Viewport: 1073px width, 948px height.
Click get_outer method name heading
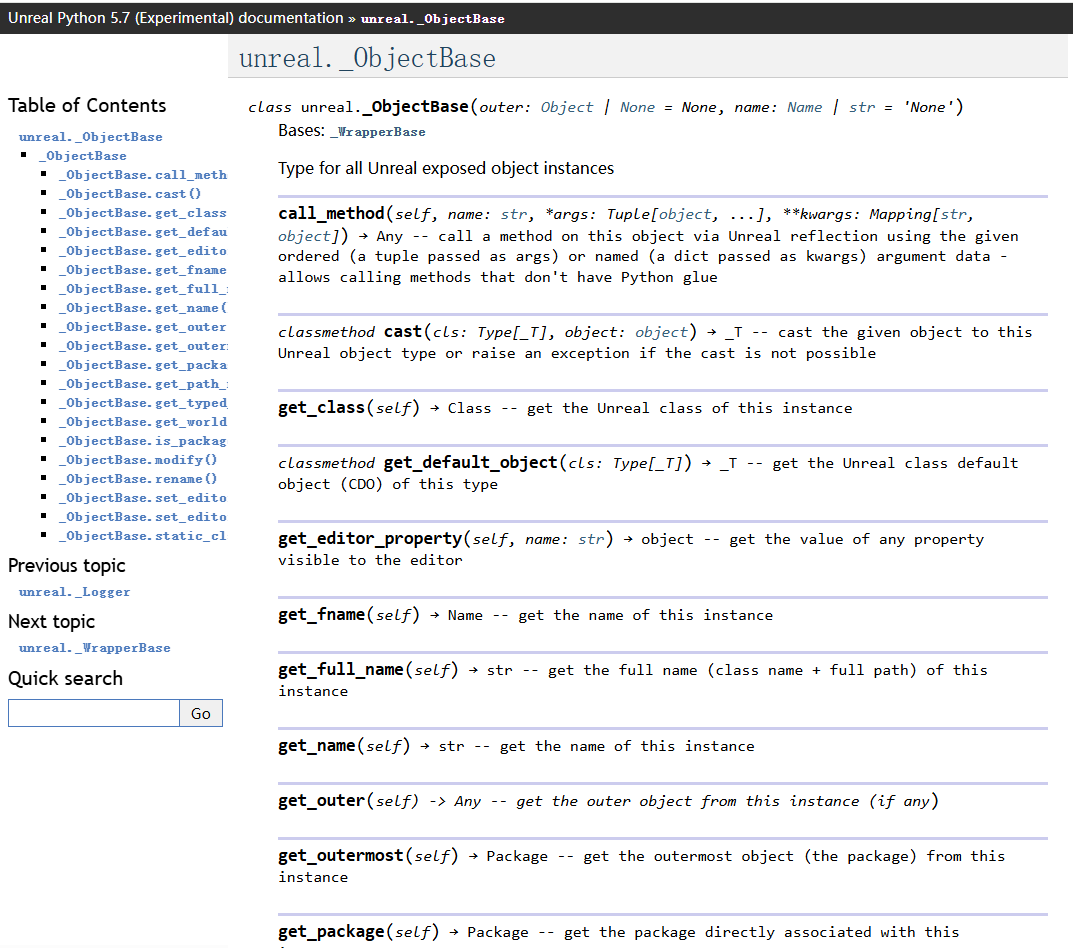click(x=321, y=800)
